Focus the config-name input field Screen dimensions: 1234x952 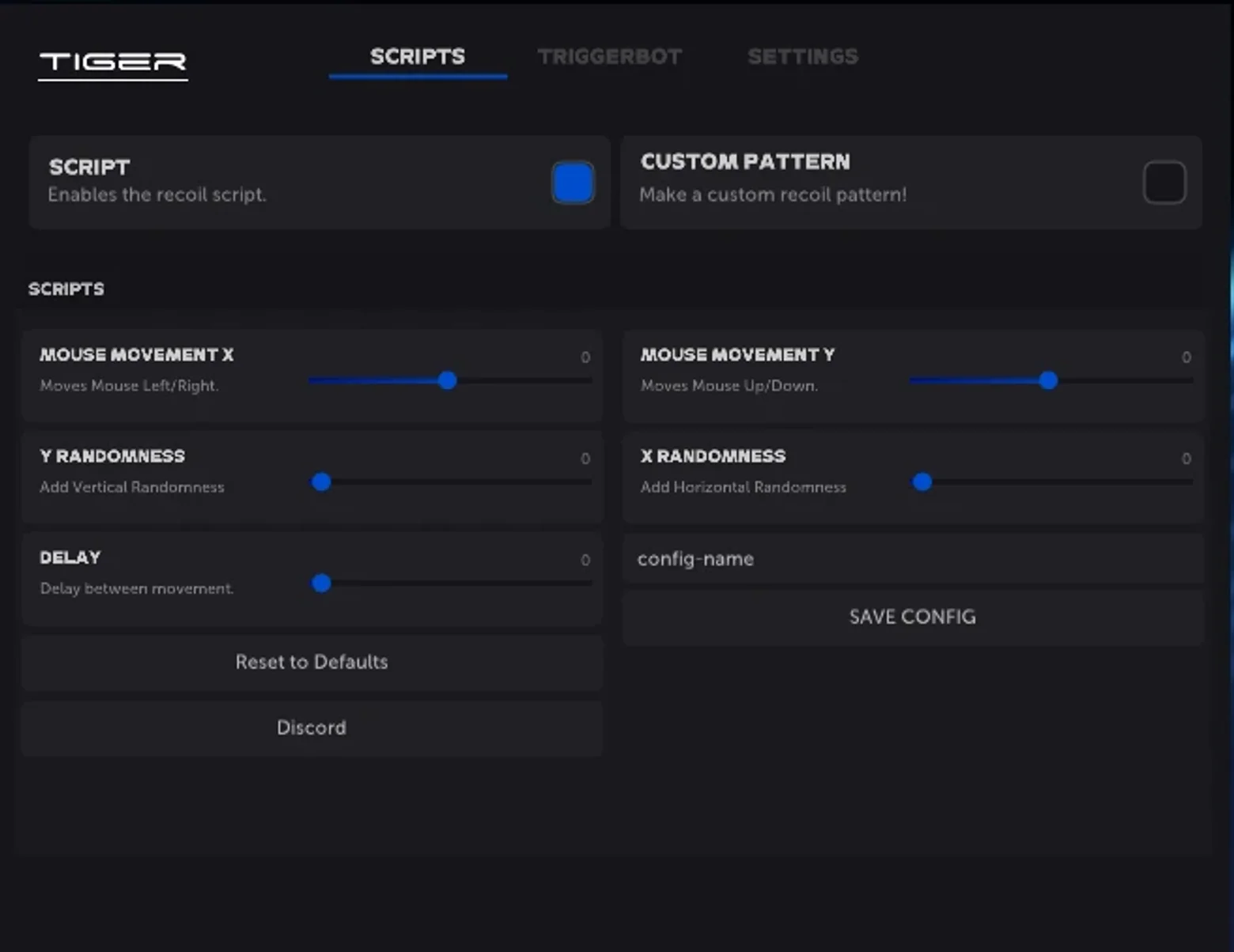click(x=913, y=559)
